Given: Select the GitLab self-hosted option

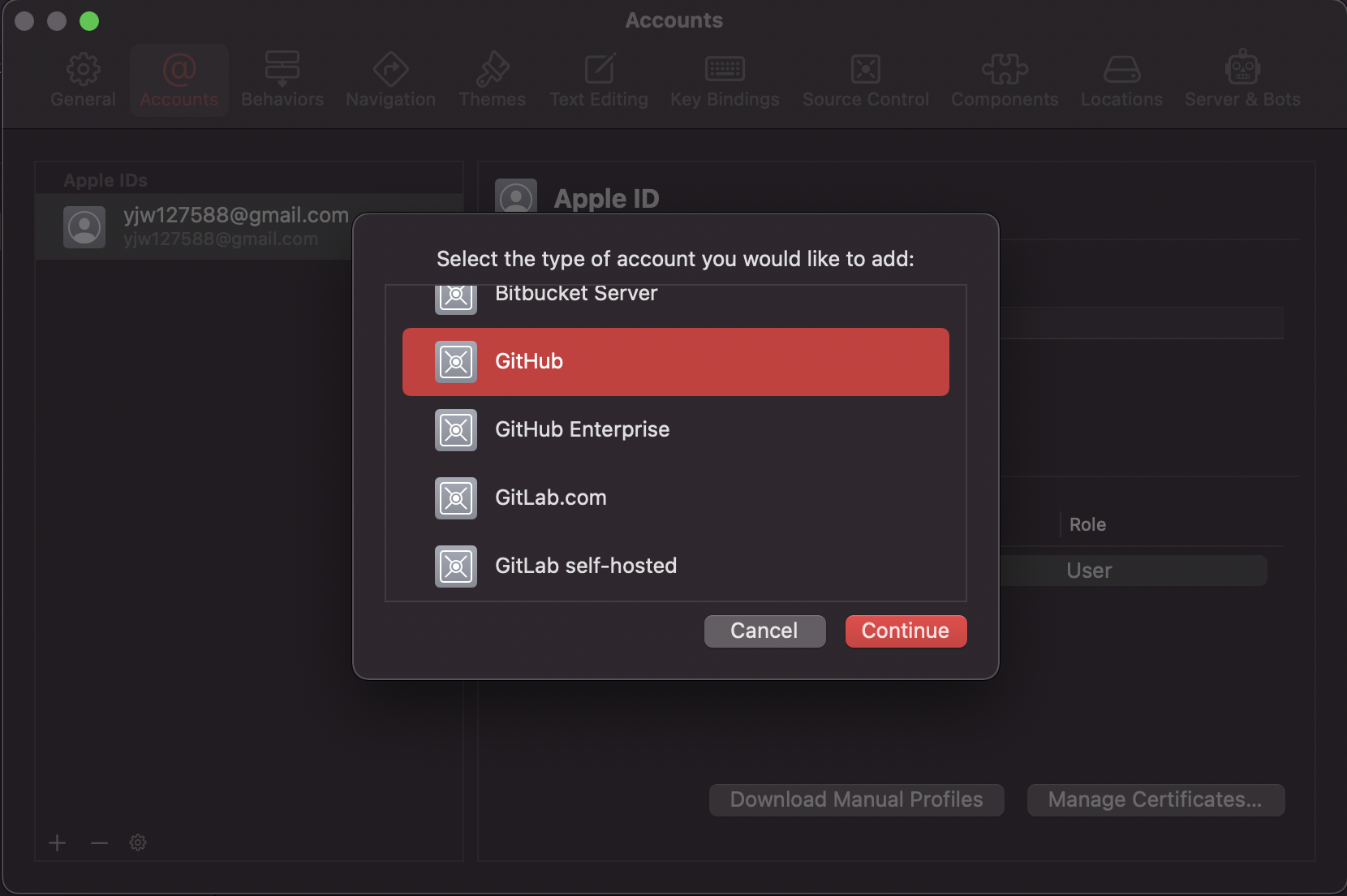Looking at the screenshot, I should pyautogui.click(x=676, y=566).
